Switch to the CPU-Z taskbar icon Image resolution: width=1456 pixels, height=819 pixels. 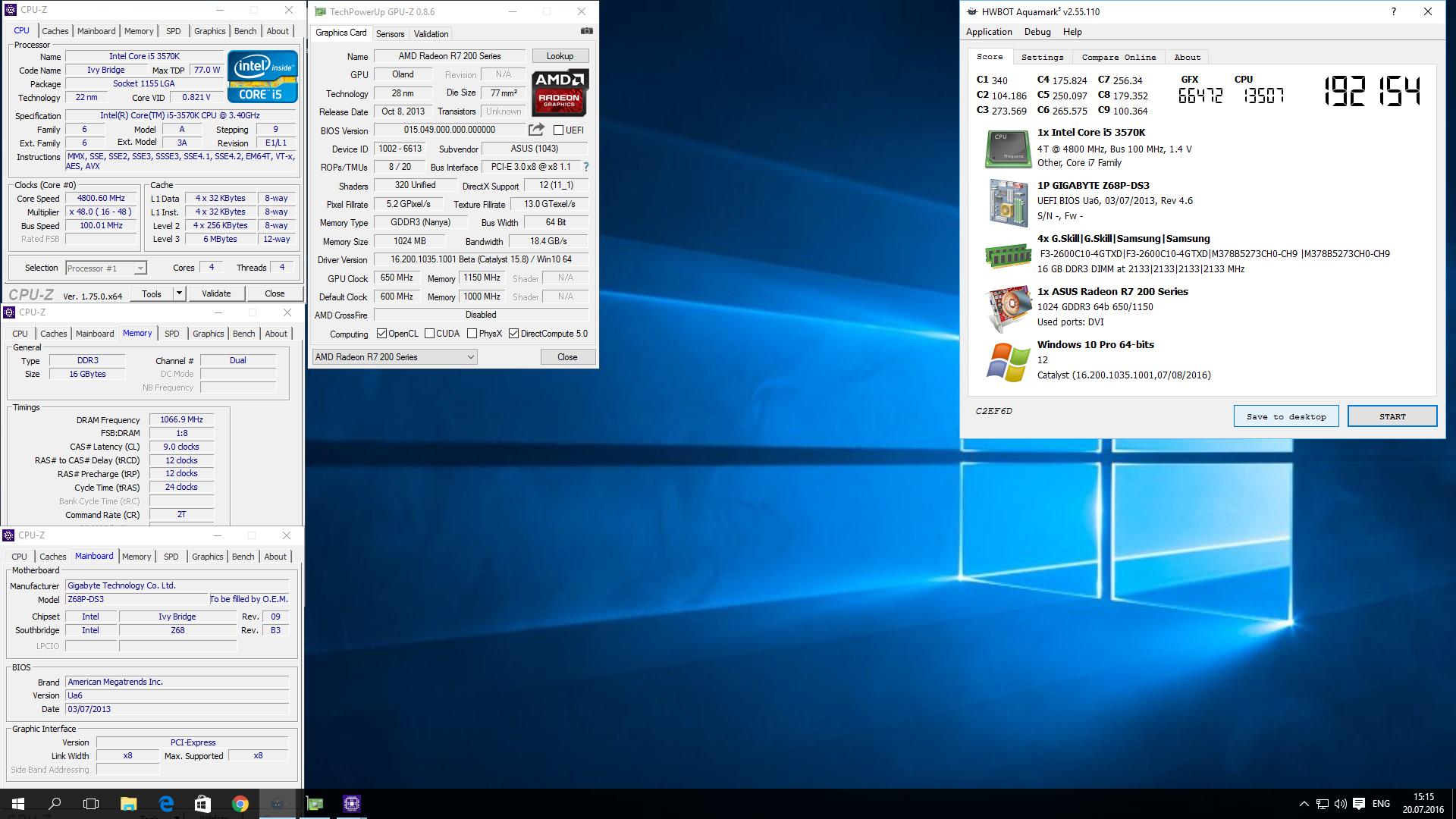351,804
